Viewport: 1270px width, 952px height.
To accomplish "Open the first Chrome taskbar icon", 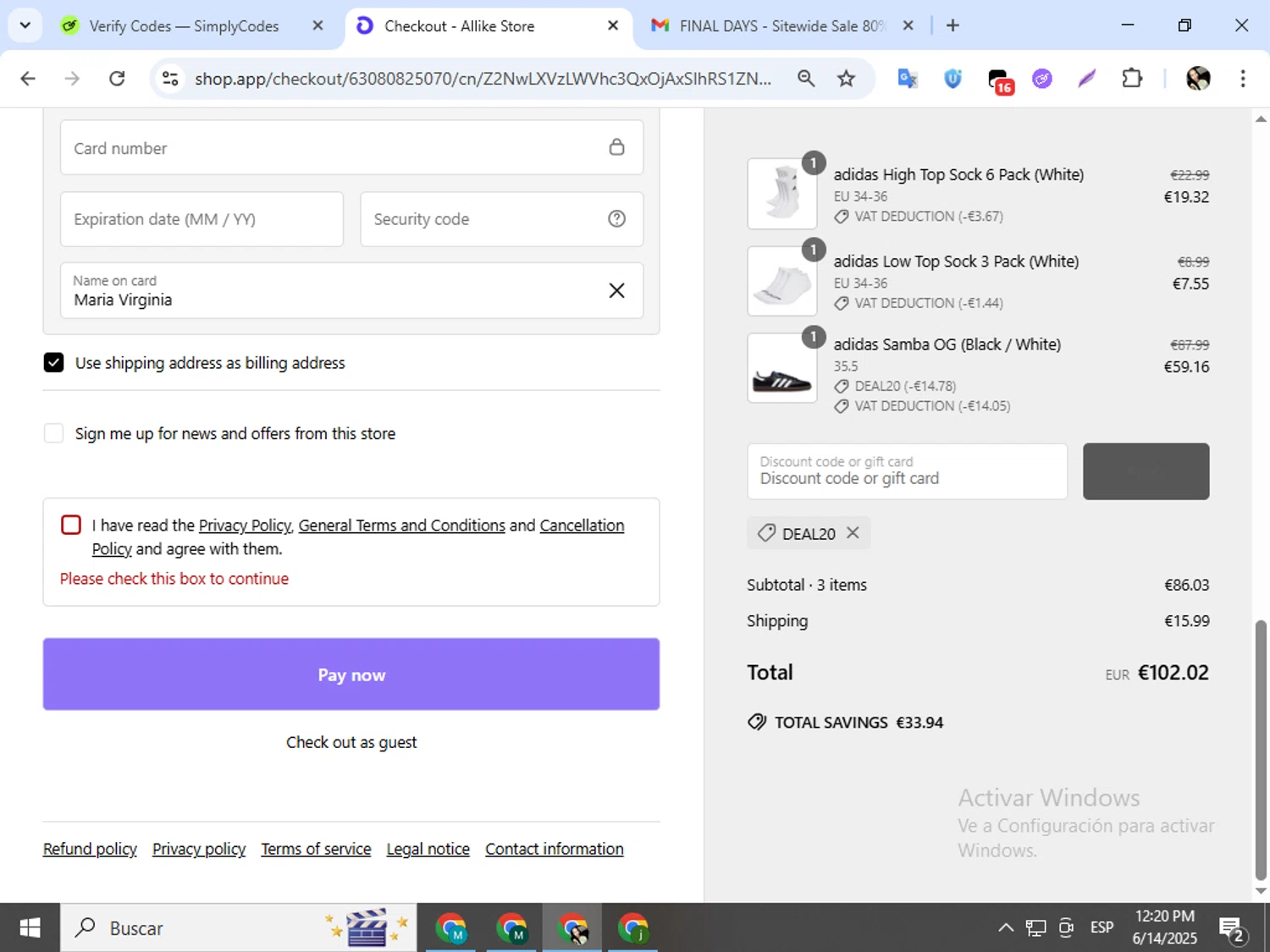I will point(451,927).
